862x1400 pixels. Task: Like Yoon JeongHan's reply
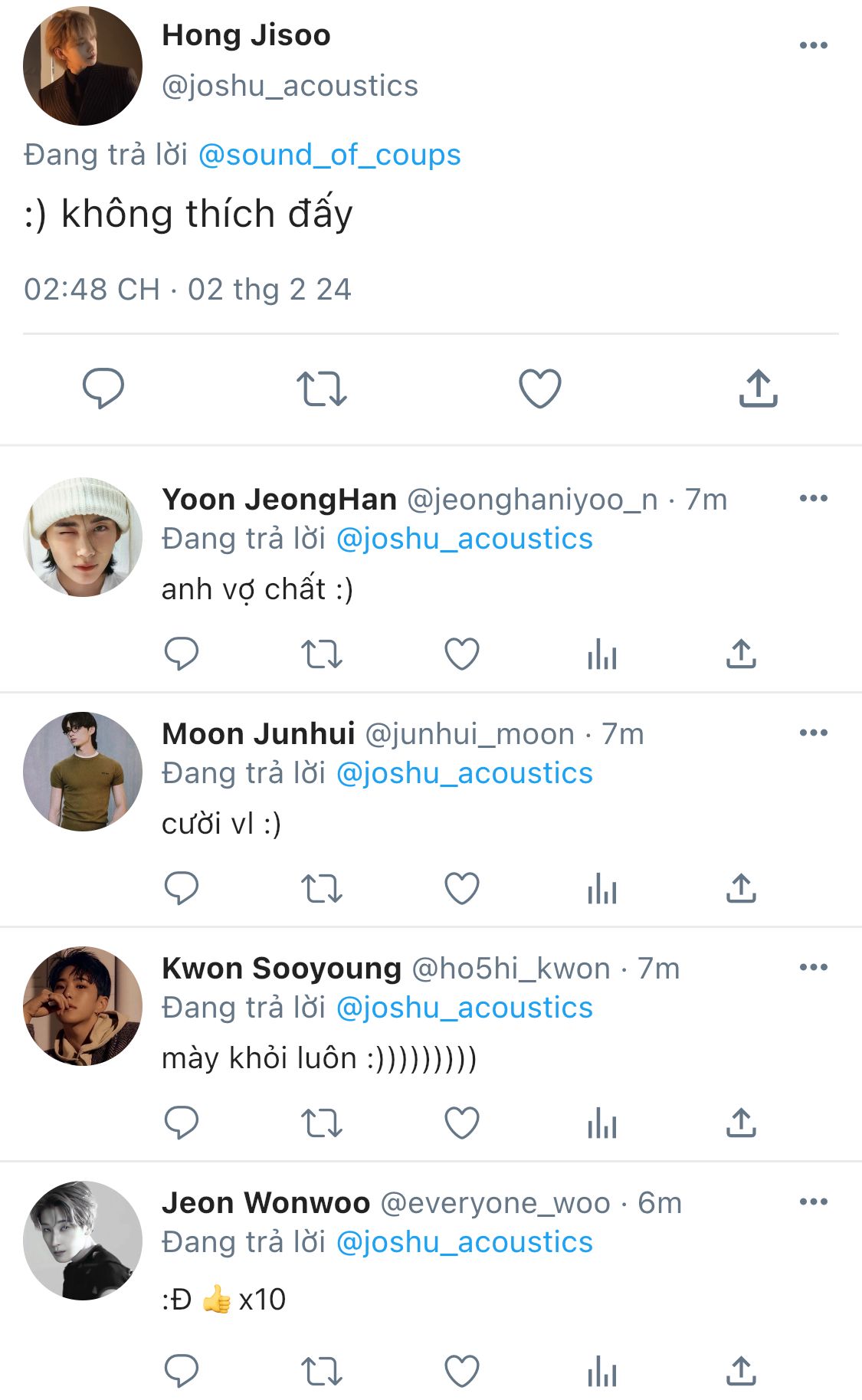462,654
